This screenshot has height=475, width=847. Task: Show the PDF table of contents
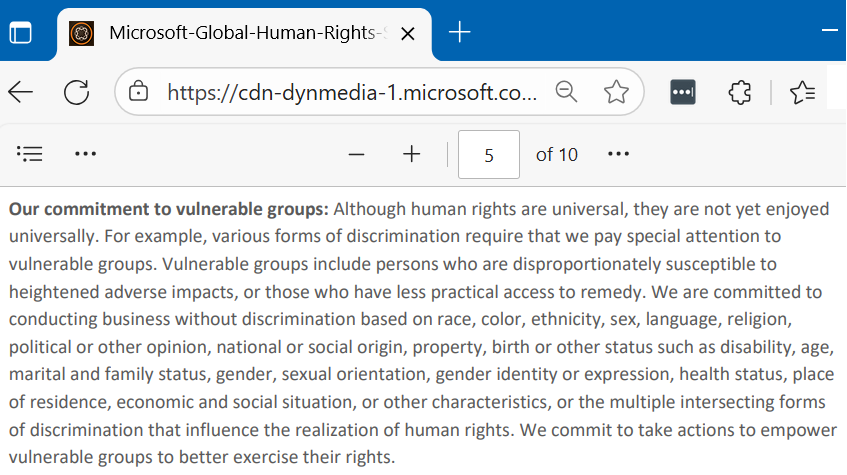[x=29, y=154]
